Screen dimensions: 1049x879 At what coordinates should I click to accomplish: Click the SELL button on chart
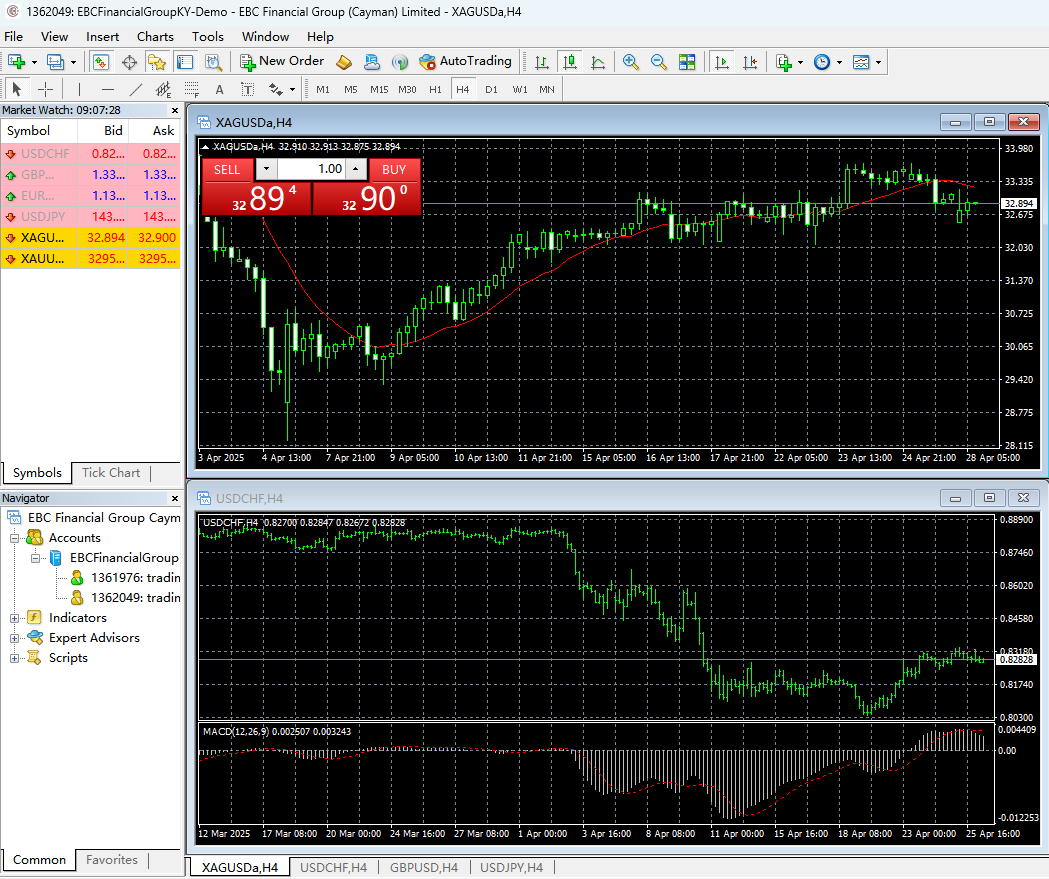(227, 170)
